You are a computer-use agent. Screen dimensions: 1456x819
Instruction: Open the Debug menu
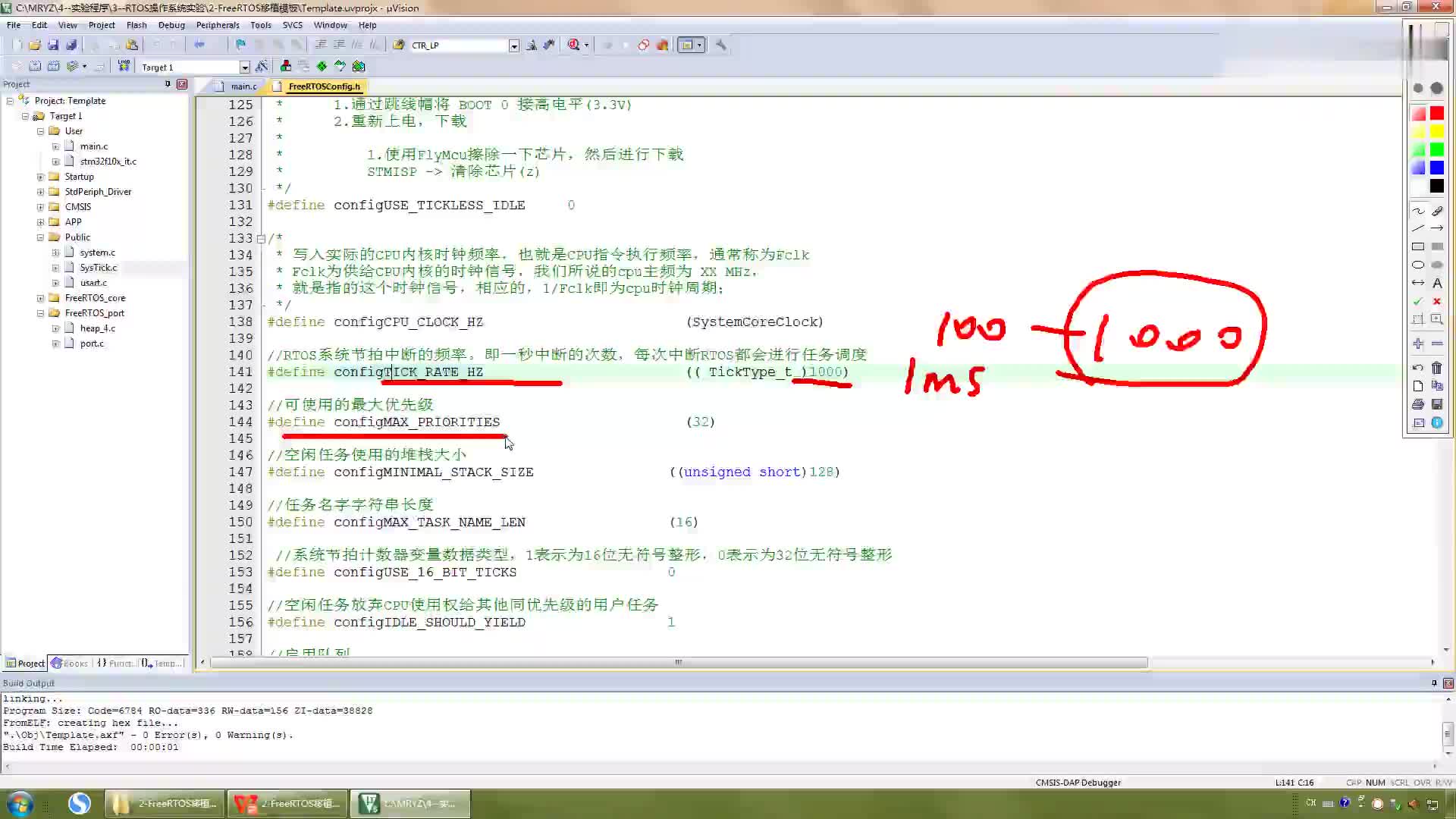171,25
